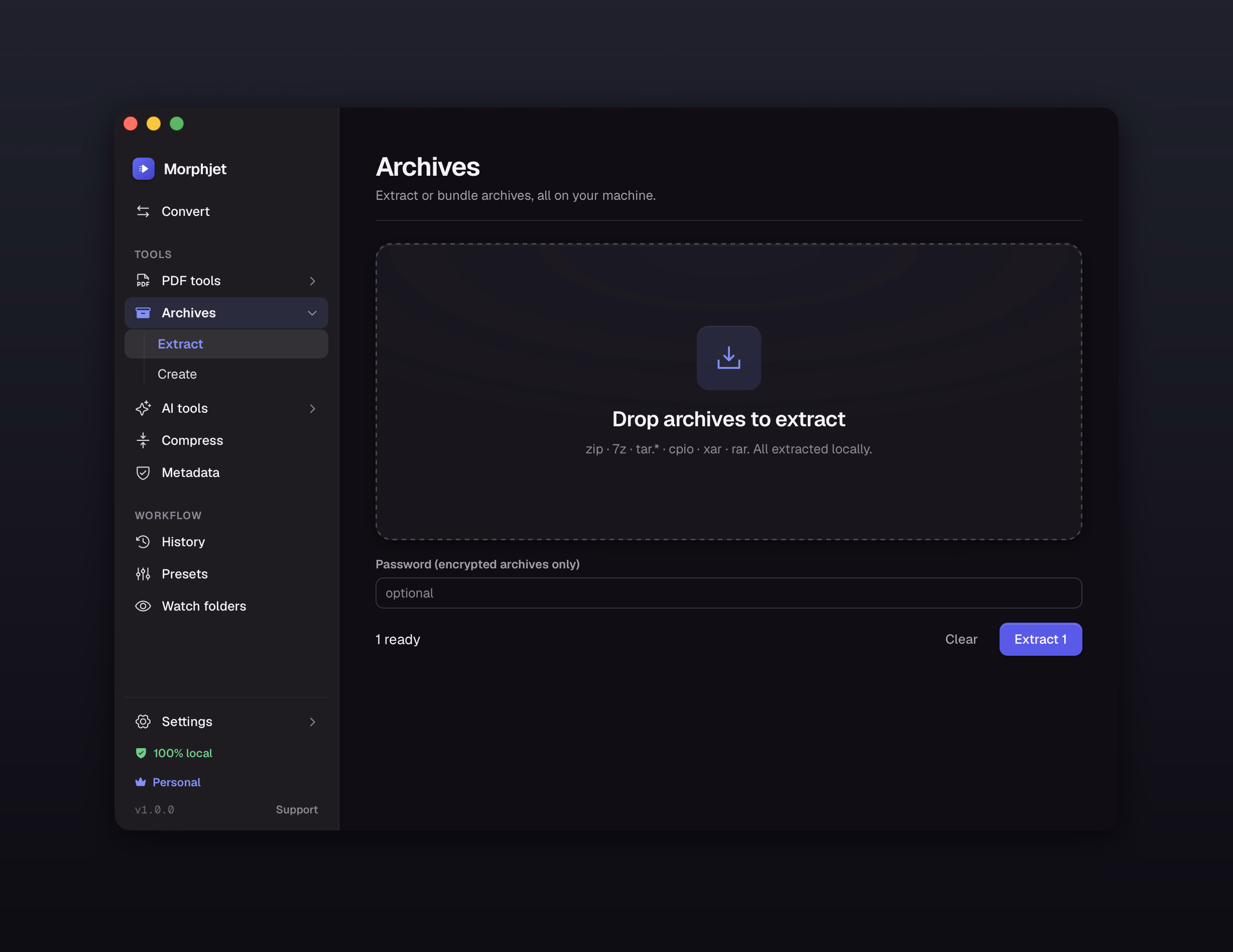Open the Watch folders label
The height and width of the screenshot is (952, 1233).
tap(204, 607)
